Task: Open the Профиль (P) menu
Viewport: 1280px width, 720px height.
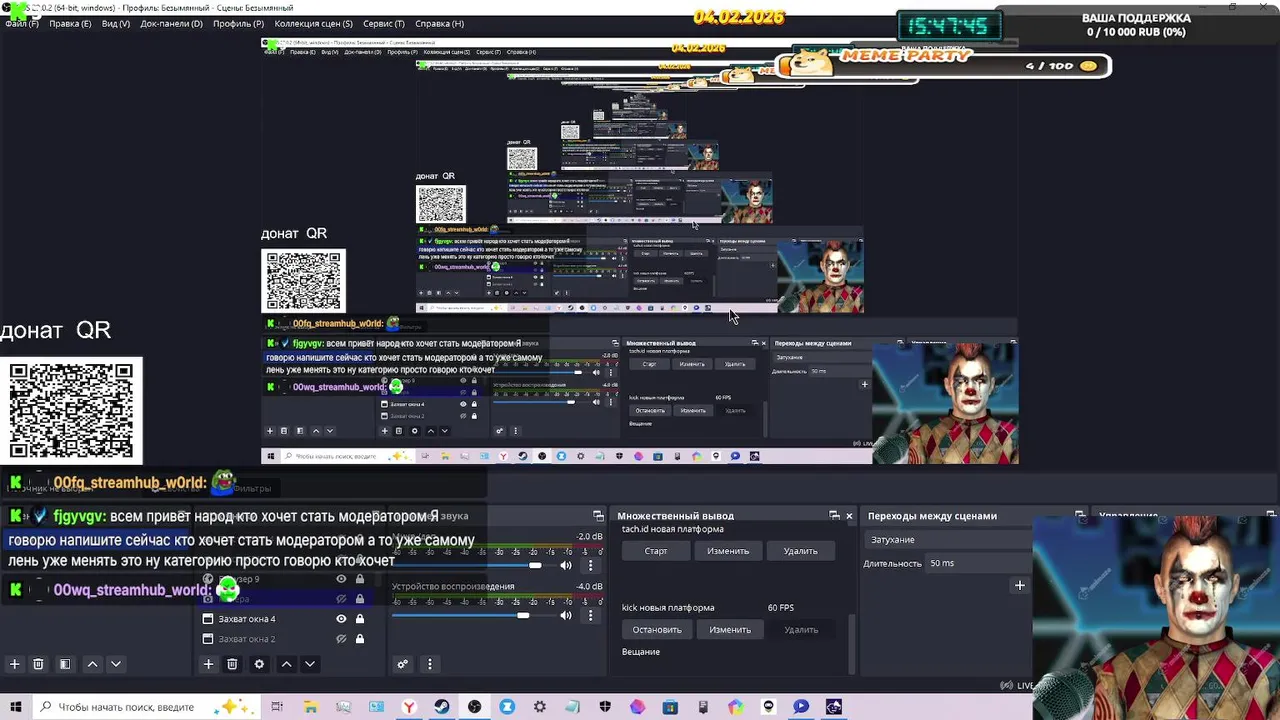Action: (x=238, y=24)
